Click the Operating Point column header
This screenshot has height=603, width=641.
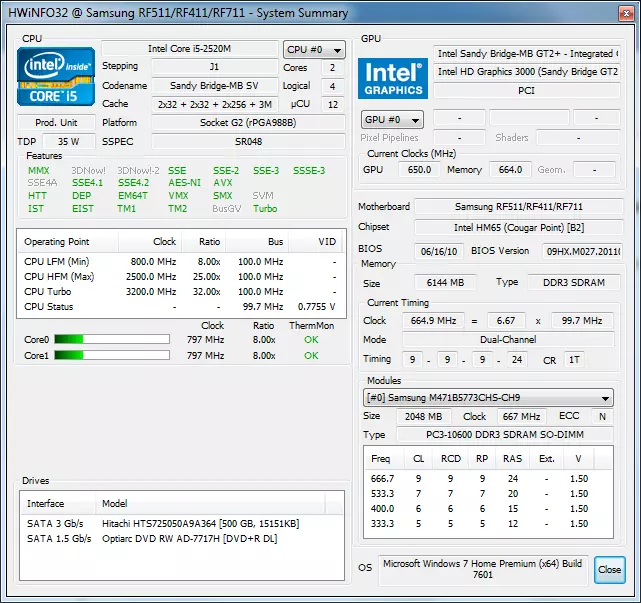68,242
